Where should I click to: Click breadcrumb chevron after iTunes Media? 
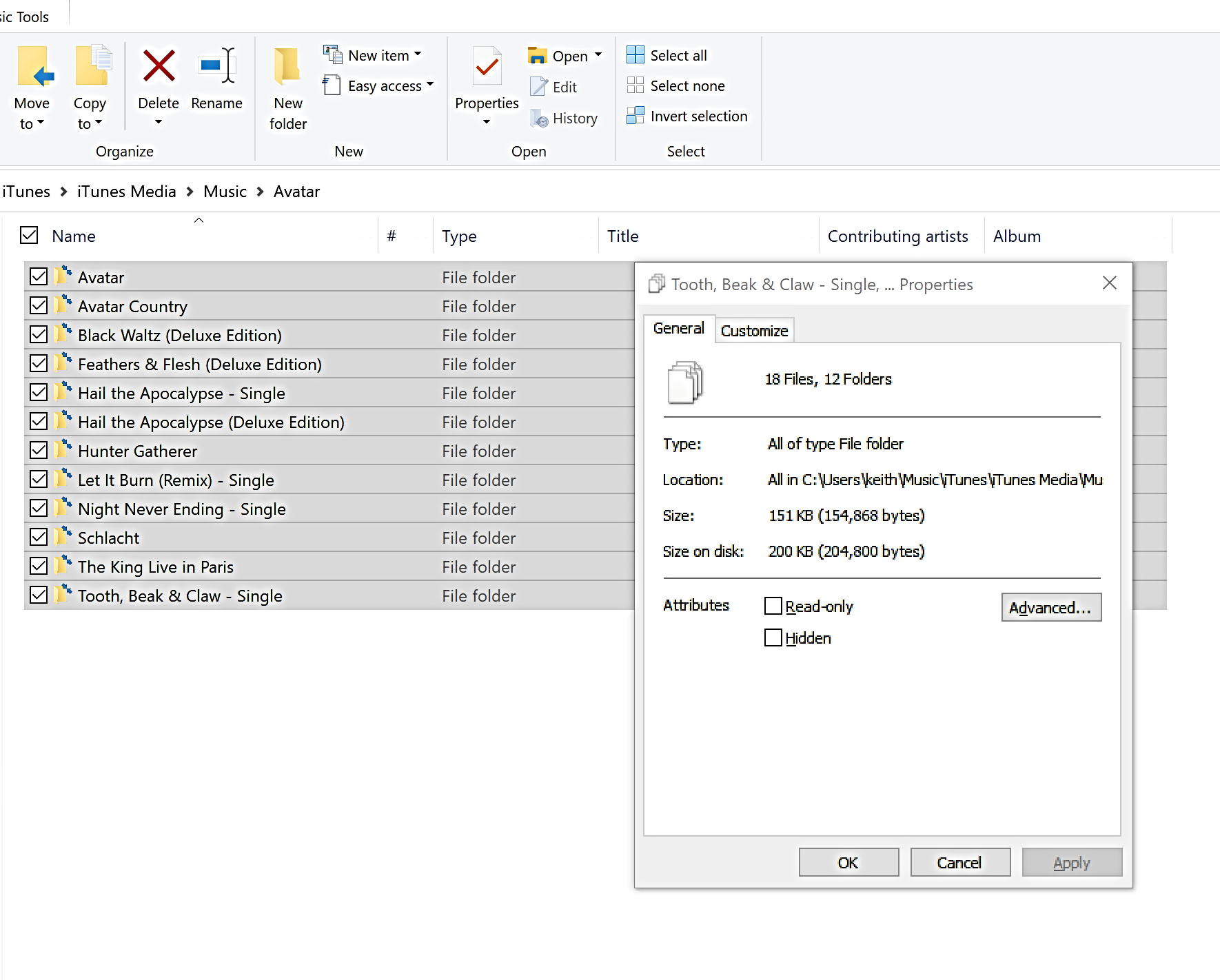[190, 192]
